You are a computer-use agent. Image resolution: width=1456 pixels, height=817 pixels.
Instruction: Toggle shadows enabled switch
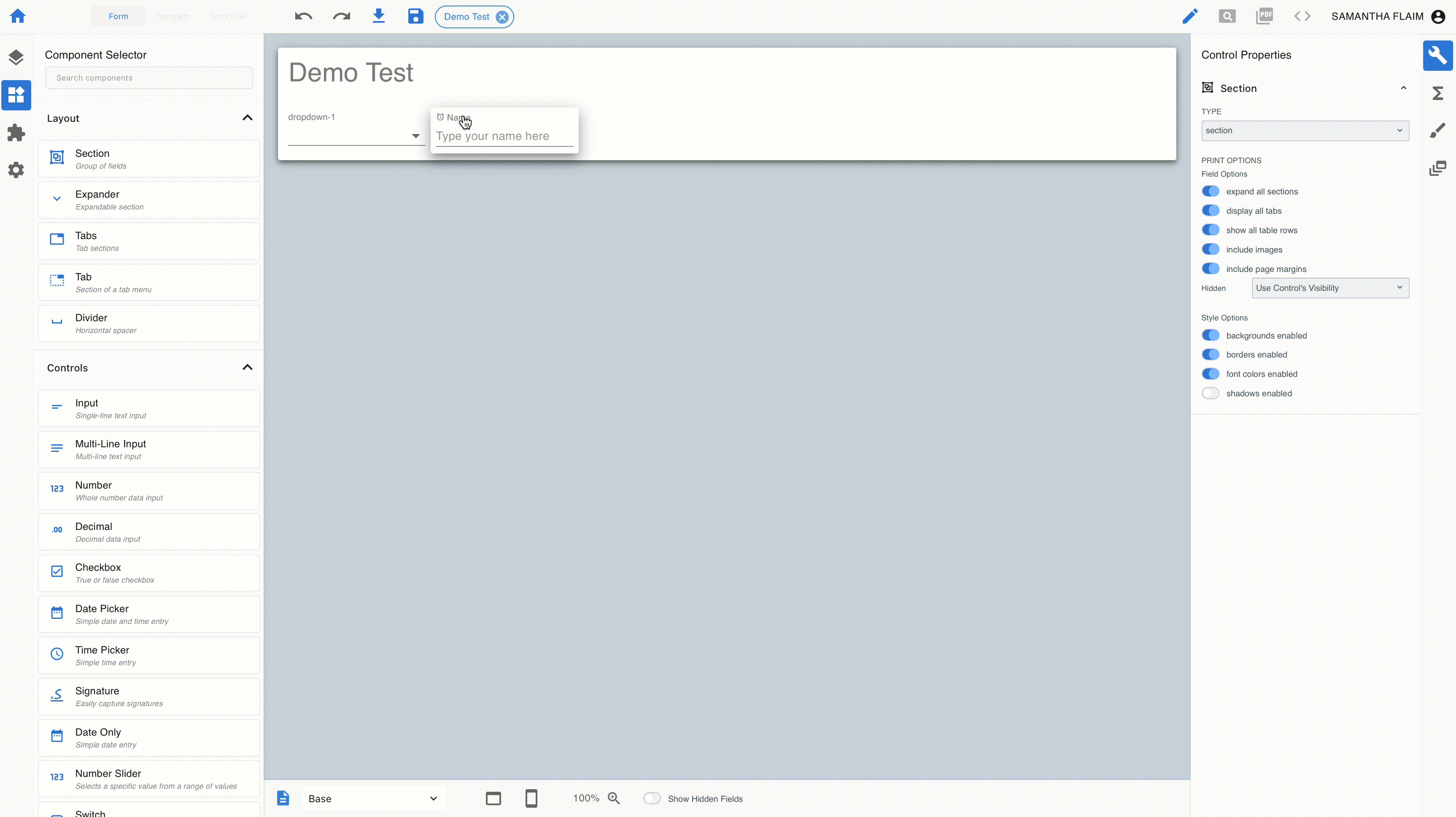click(1210, 393)
